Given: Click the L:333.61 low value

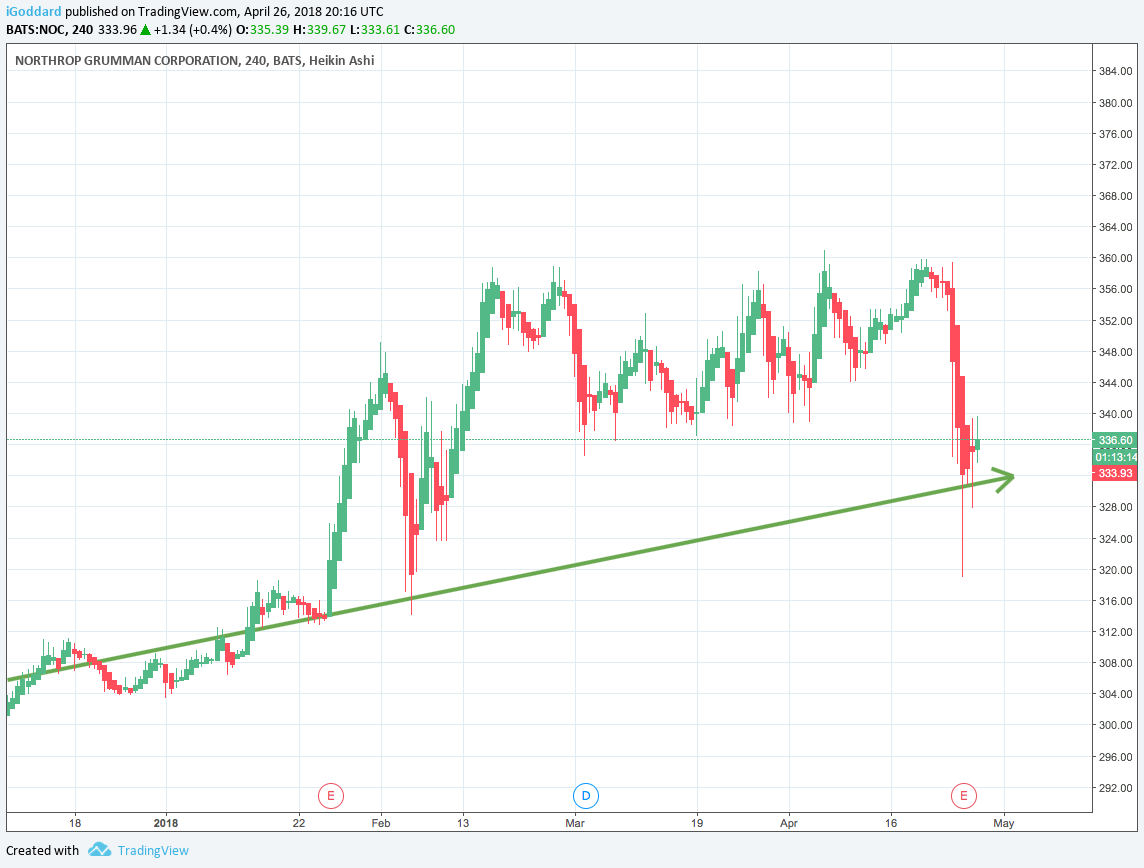Looking at the screenshot, I should click(375, 30).
